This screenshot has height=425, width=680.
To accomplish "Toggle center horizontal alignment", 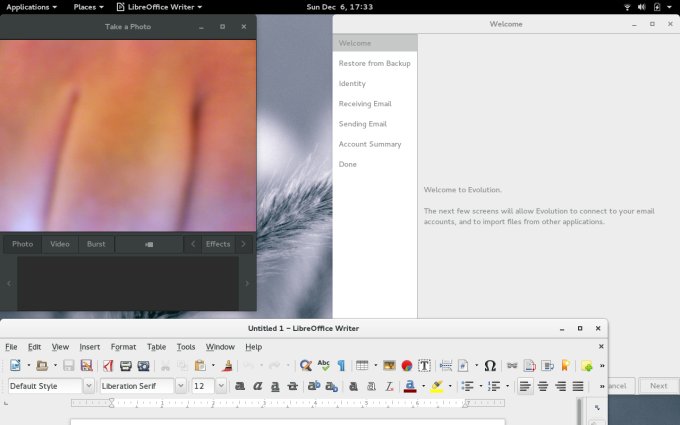I will point(543,386).
